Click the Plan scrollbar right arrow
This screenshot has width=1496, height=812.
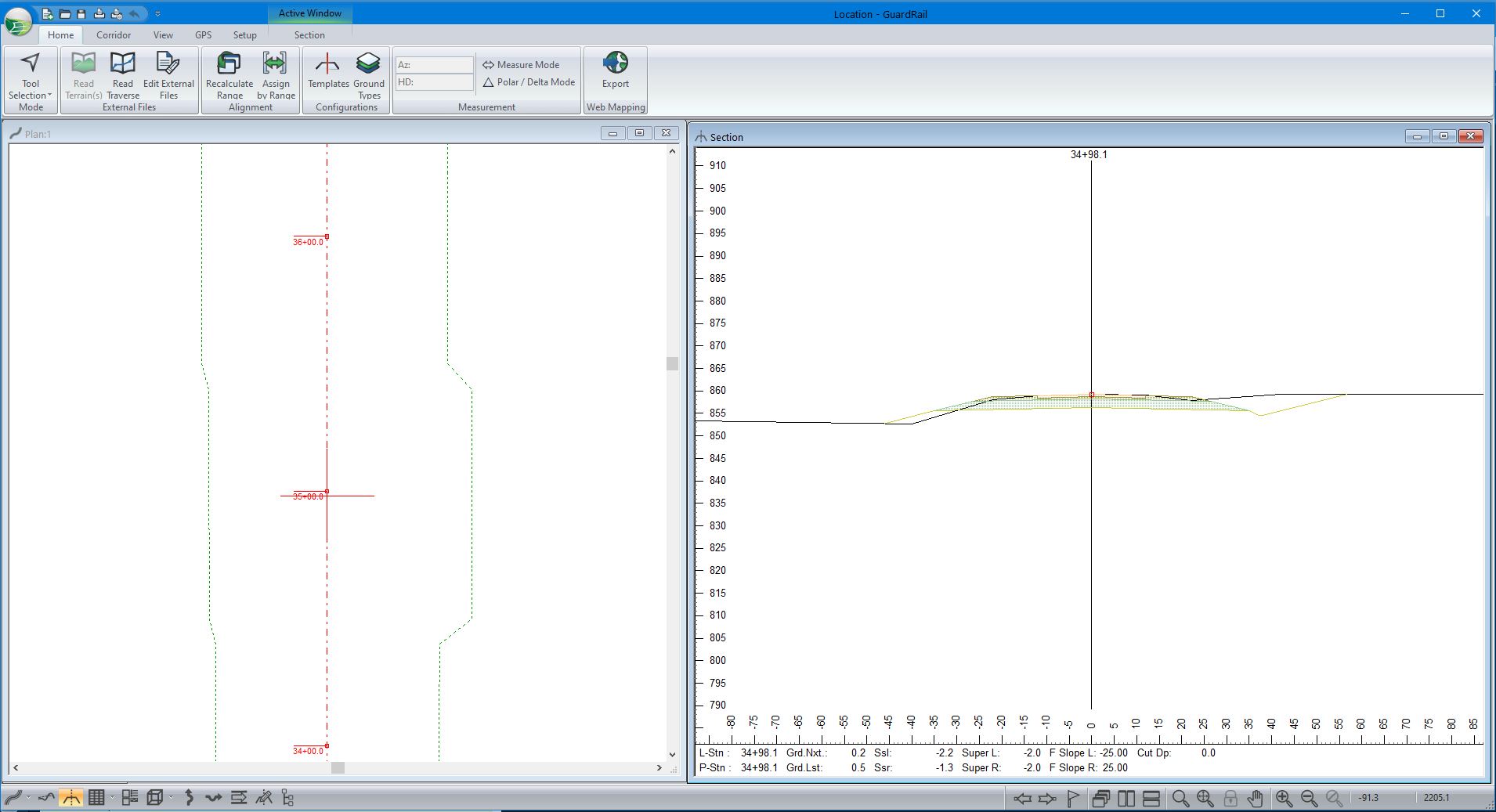[x=659, y=768]
